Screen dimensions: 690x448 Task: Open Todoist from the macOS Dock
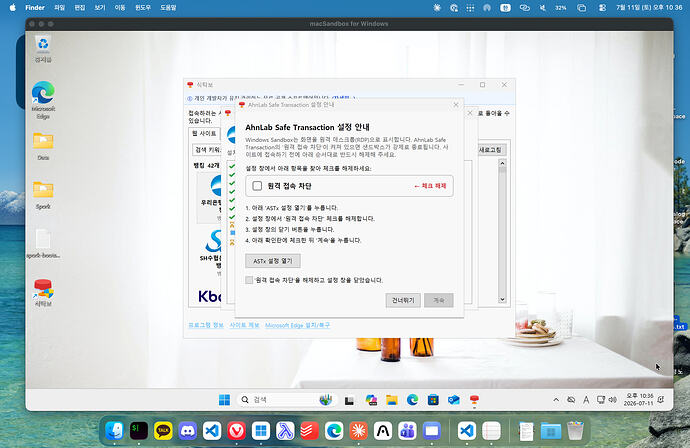point(309,431)
